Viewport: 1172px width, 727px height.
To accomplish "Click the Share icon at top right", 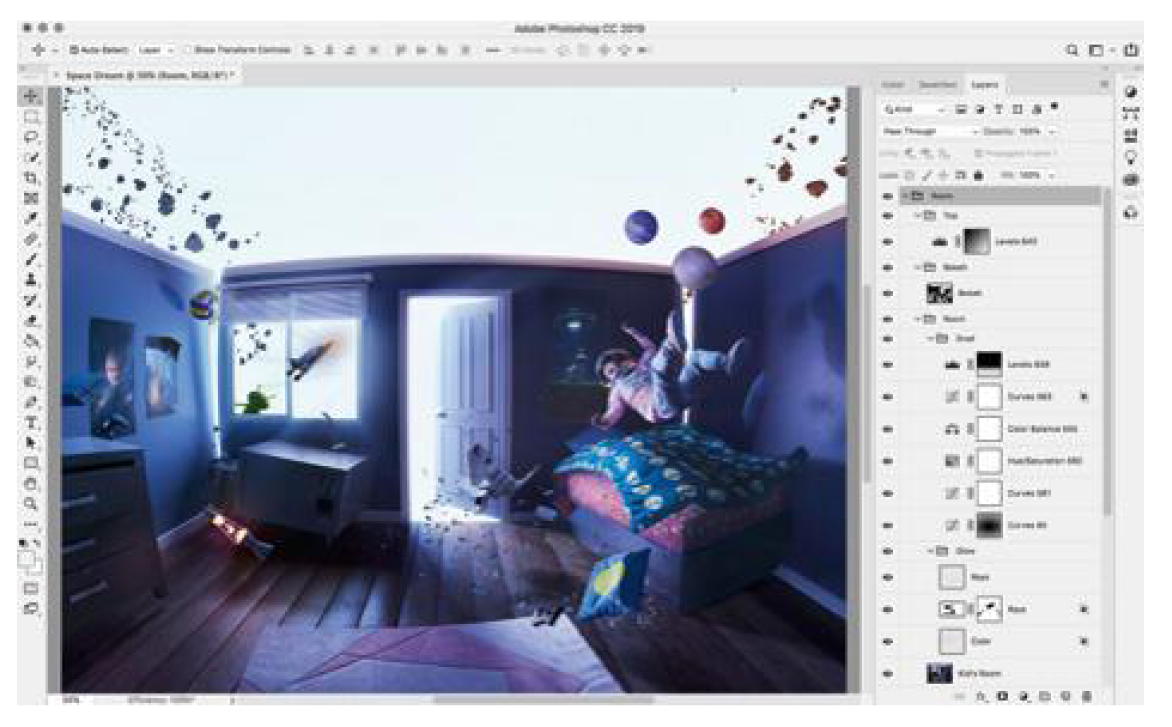I will point(1132,50).
